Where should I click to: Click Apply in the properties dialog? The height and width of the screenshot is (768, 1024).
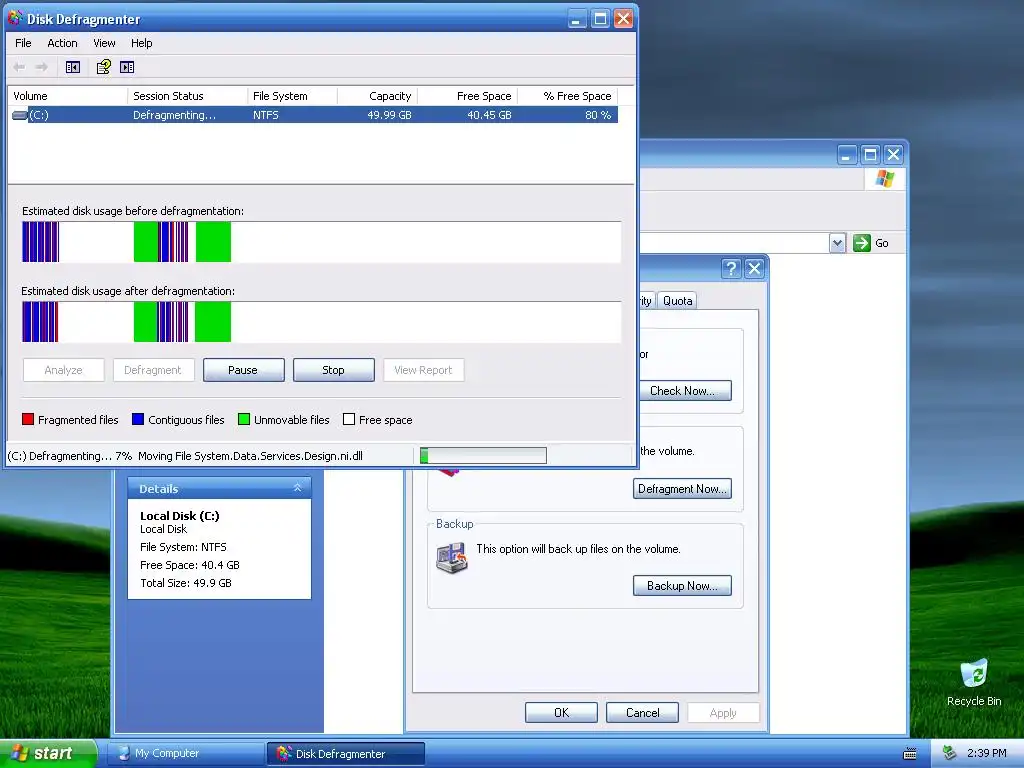[723, 712]
